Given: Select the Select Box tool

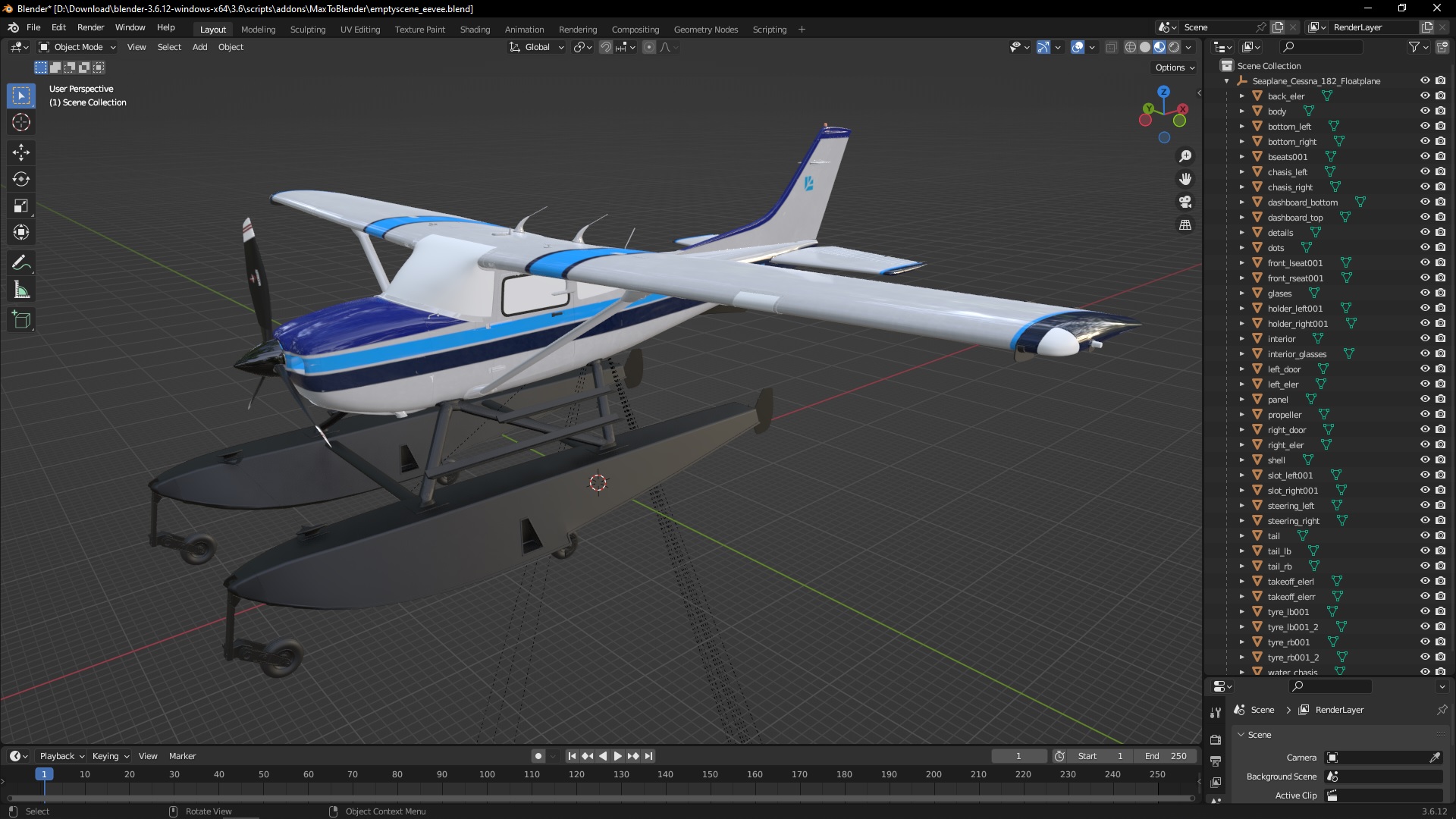Looking at the screenshot, I should click(21, 96).
